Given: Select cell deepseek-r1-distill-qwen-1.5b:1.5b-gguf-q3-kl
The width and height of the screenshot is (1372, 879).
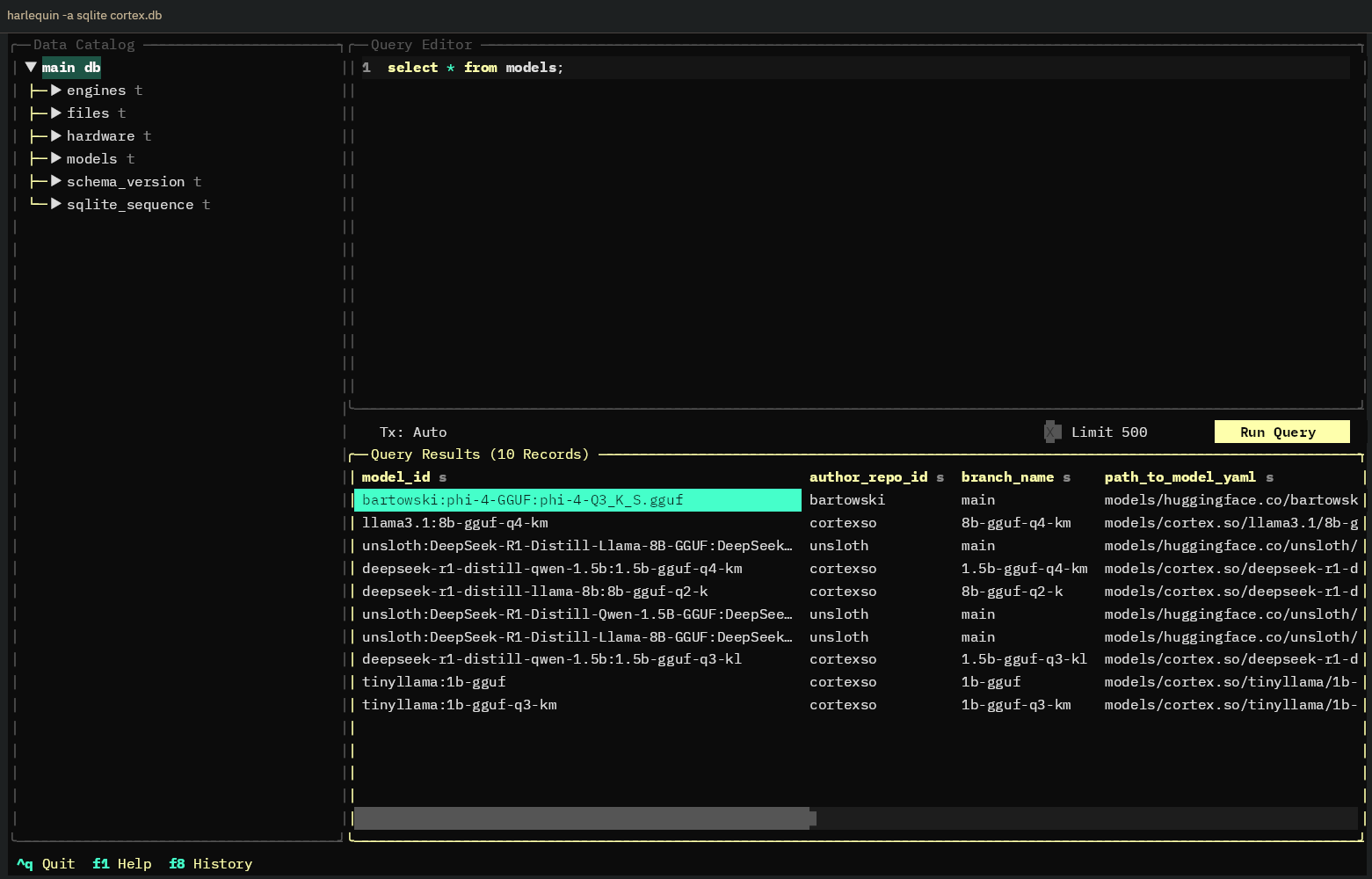Looking at the screenshot, I should [578, 659].
